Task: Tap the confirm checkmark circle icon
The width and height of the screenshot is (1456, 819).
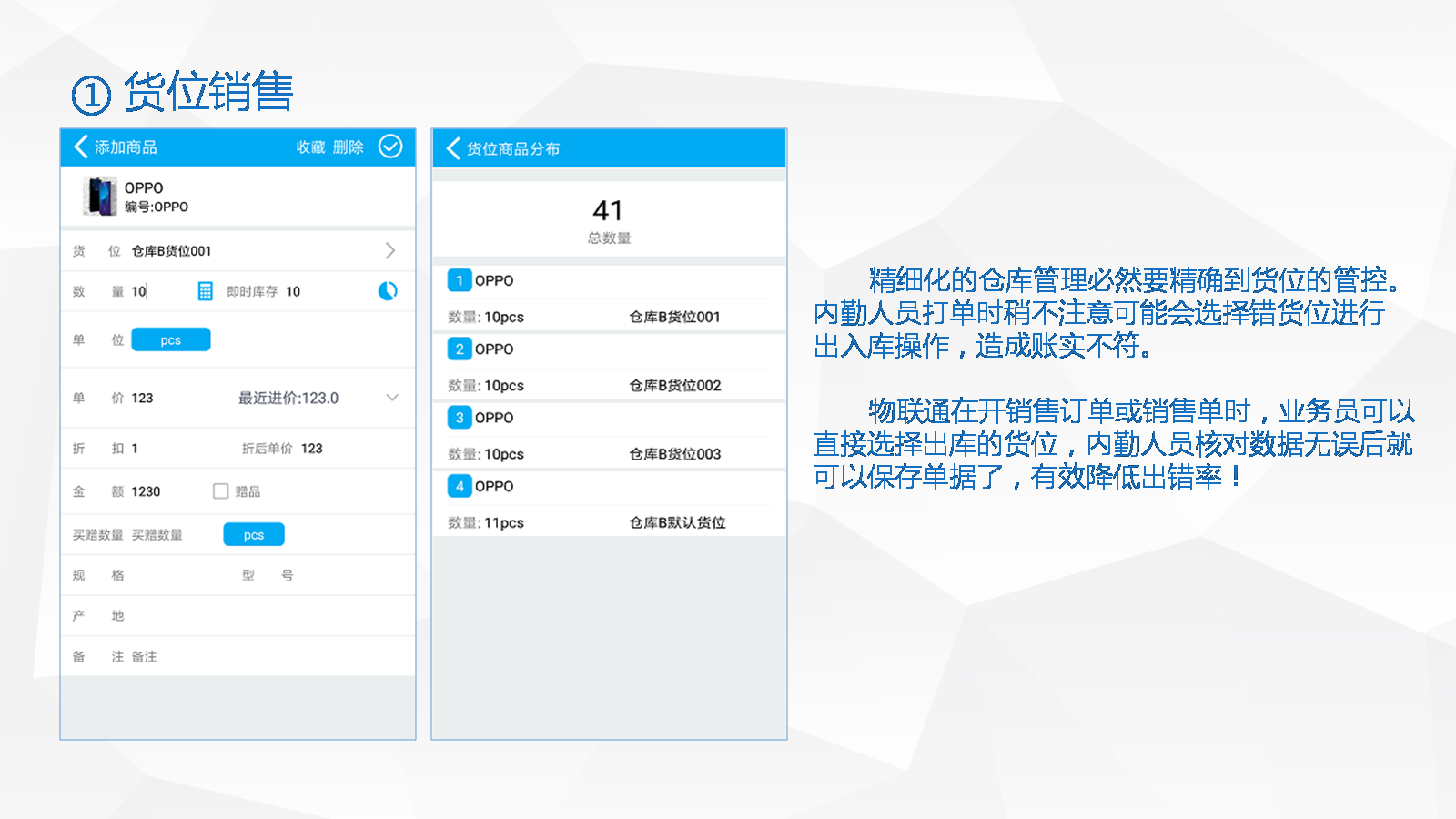Action: tap(390, 147)
